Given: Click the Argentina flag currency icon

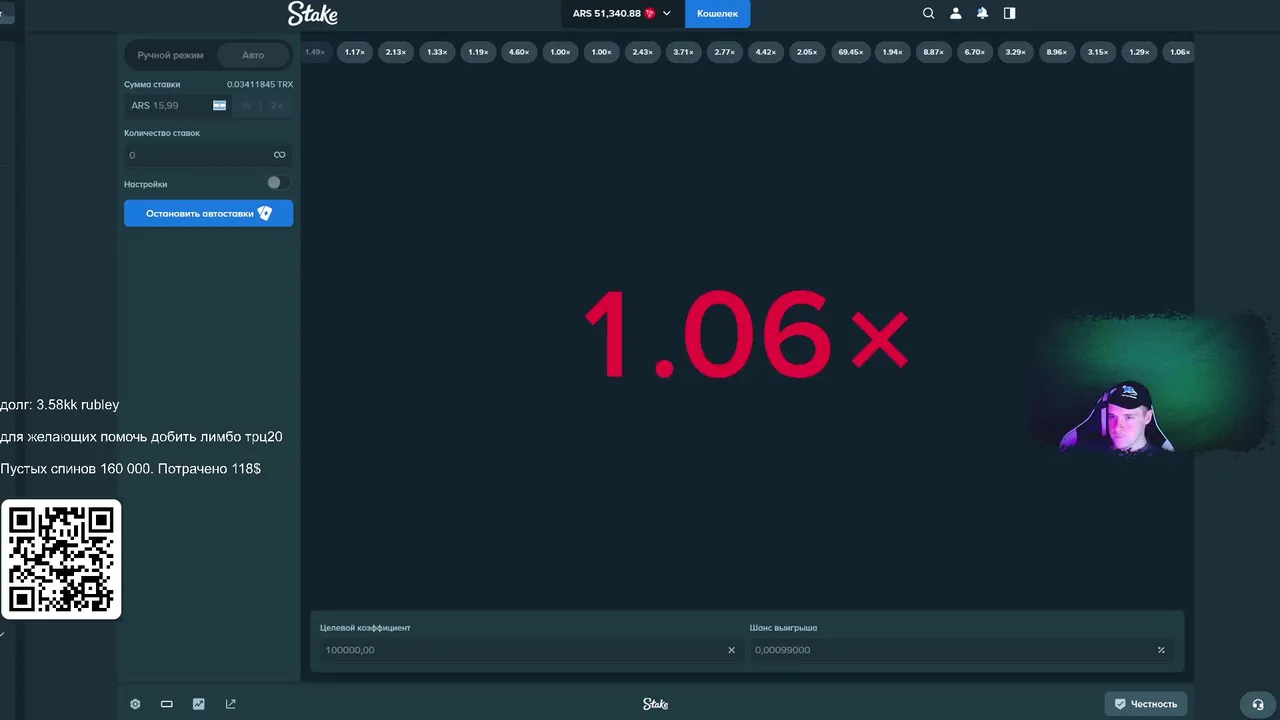Looking at the screenshot, I should tap(219, 105).
